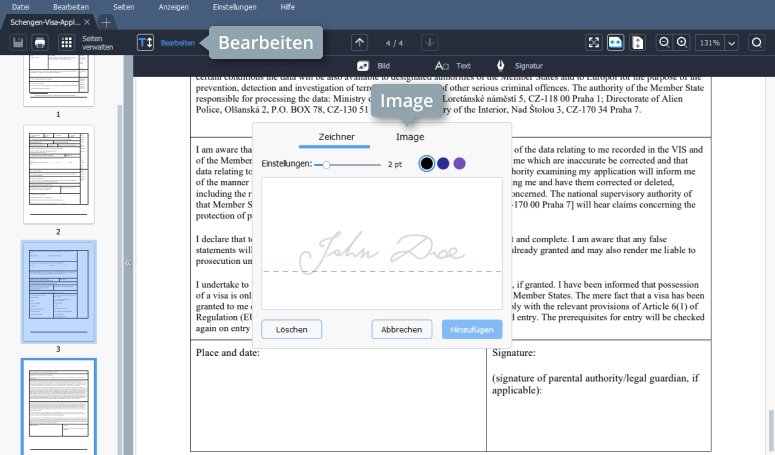Click inside the signature drawing area

pos(382,244)
